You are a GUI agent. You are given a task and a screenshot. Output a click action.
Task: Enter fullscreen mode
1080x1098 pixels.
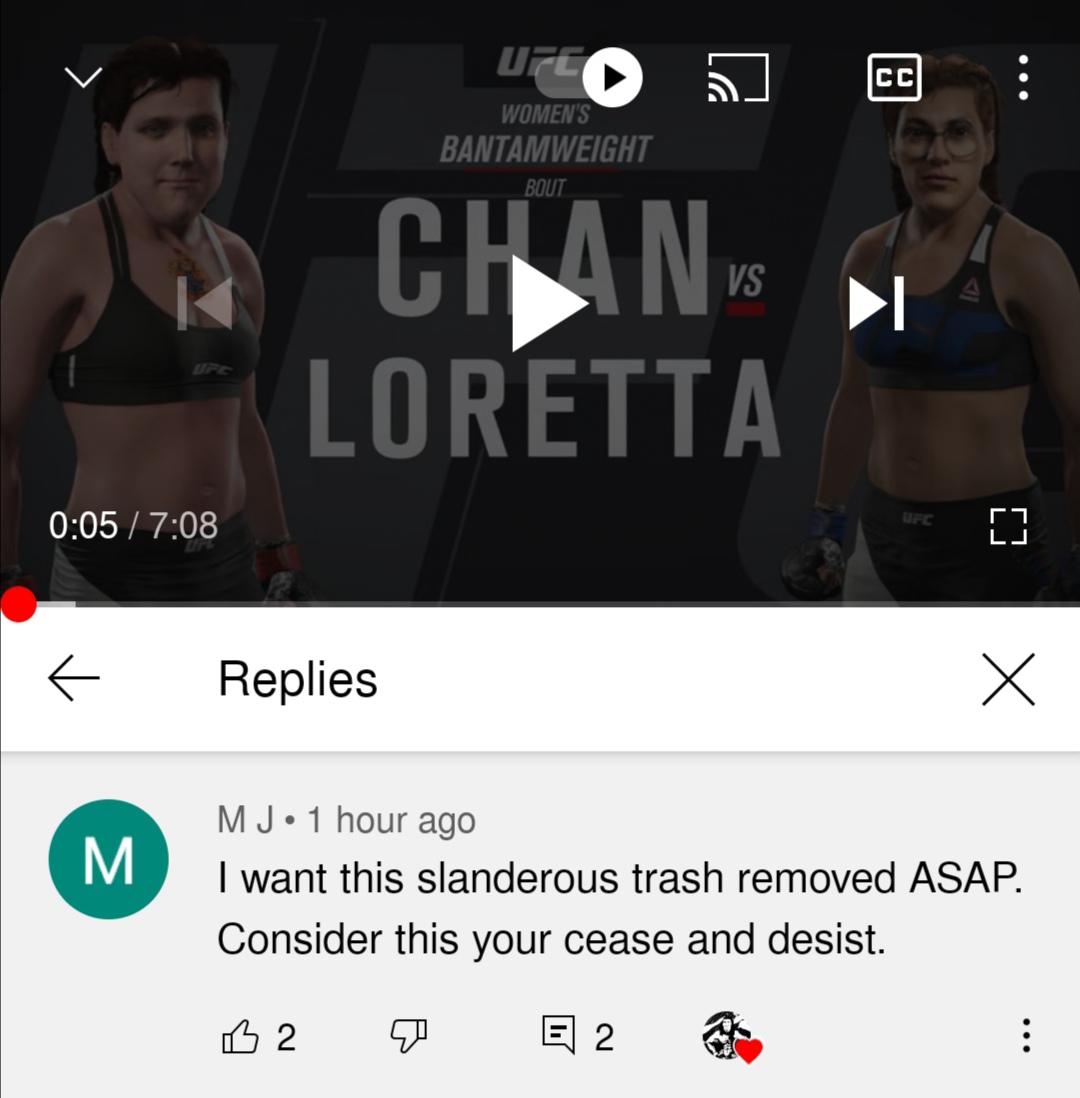(1008, 527)
